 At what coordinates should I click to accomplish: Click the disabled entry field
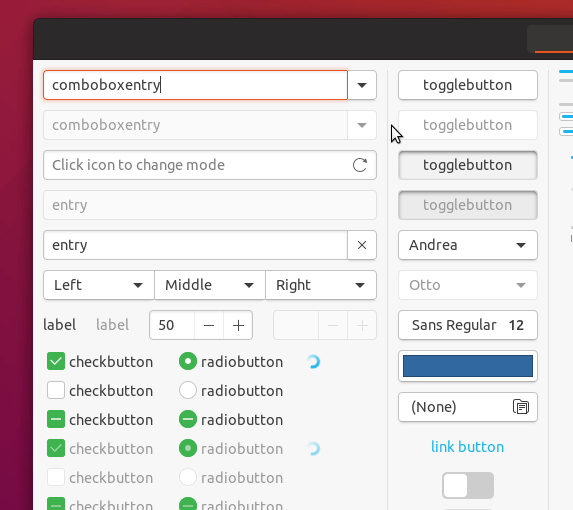[x=210, y=205]
